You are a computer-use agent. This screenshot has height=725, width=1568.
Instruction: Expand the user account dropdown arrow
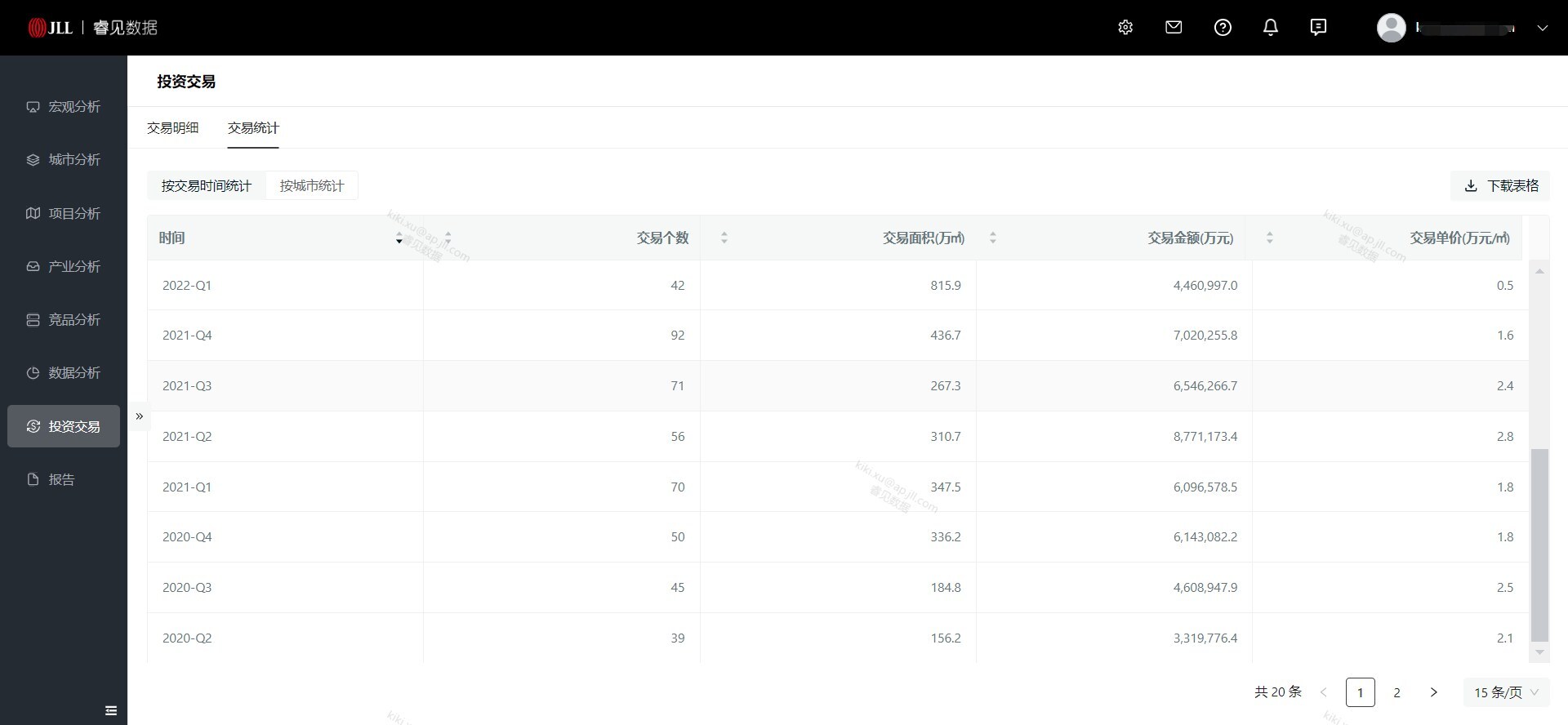[x=1542, y=28]
